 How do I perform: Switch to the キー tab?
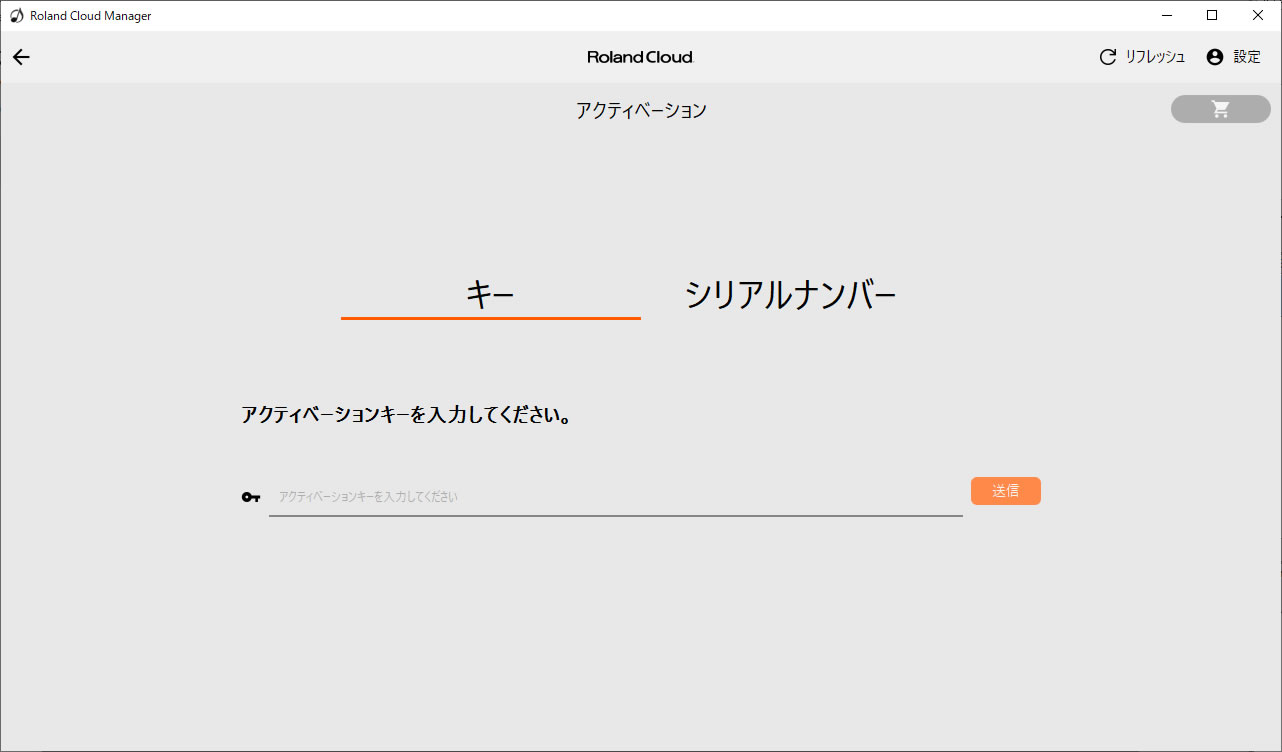pyautogui.click(x=490, y=295)
